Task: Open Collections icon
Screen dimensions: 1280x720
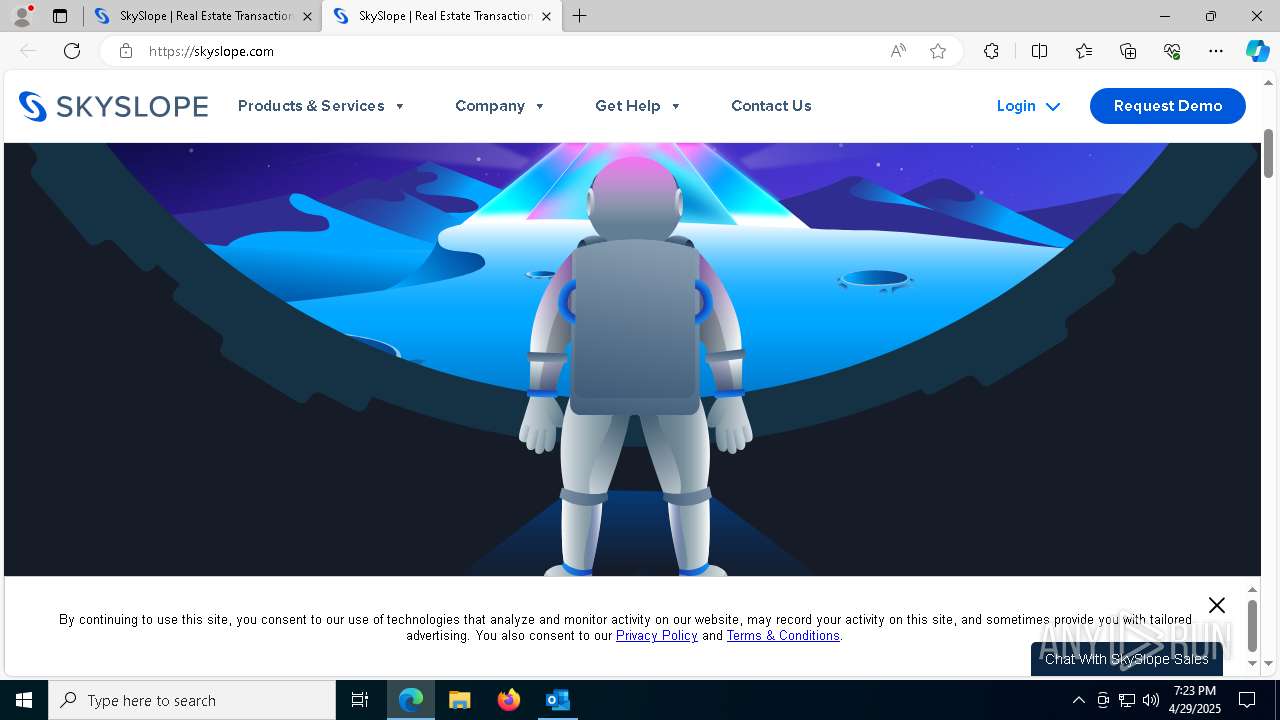Action: (x=1128, y=51)
